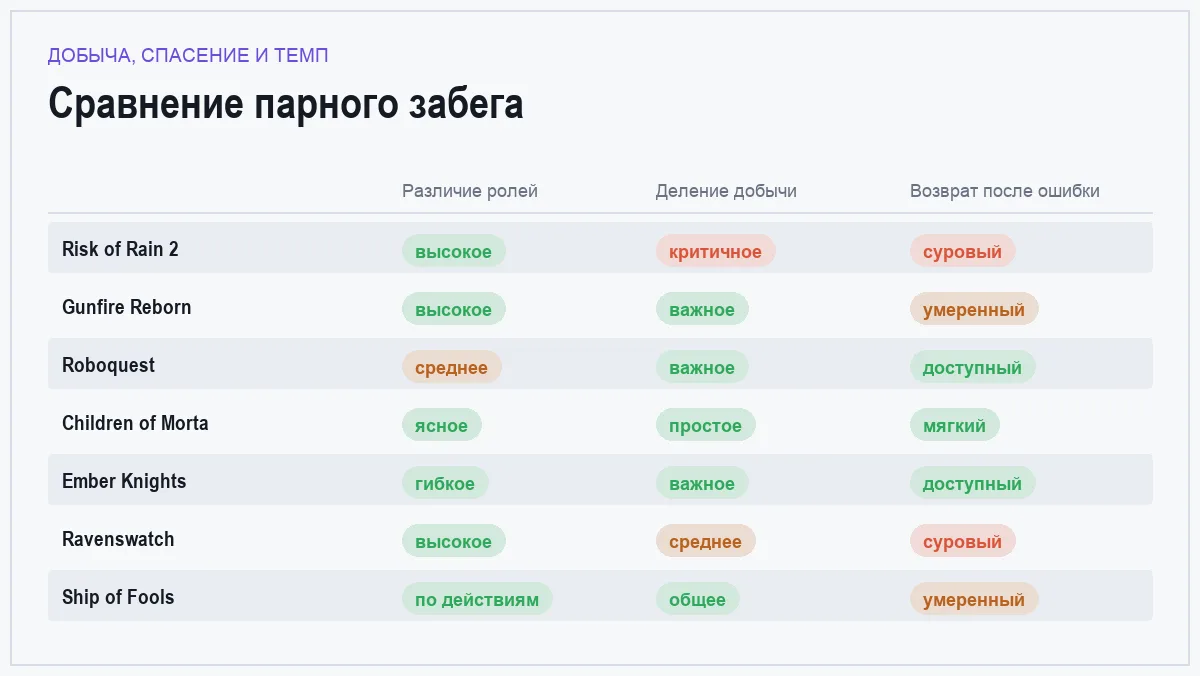This screenshot has height=676, width=1200.
Task: Select the "умеренный" badge in Ship of Fools row
Action: [x=974, y=599]
